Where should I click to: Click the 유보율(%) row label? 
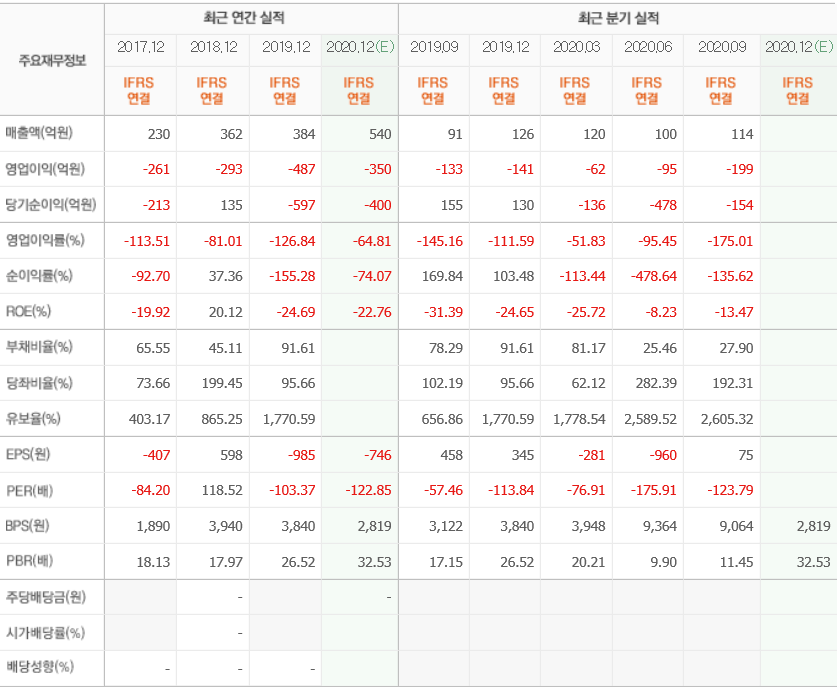[x=33, y=418]
